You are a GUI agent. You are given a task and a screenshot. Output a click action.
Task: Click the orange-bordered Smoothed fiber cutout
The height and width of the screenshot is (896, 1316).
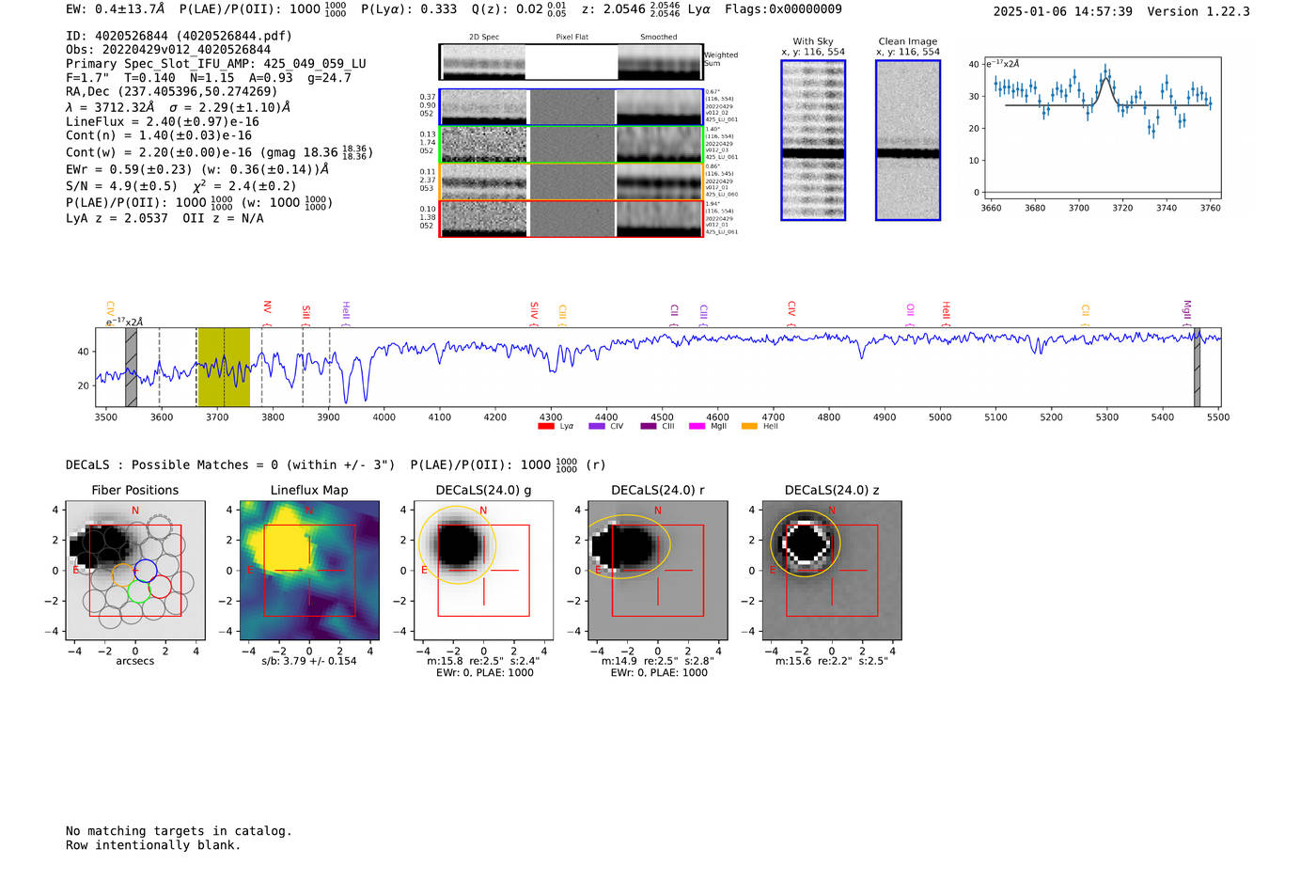coord(659,181)
